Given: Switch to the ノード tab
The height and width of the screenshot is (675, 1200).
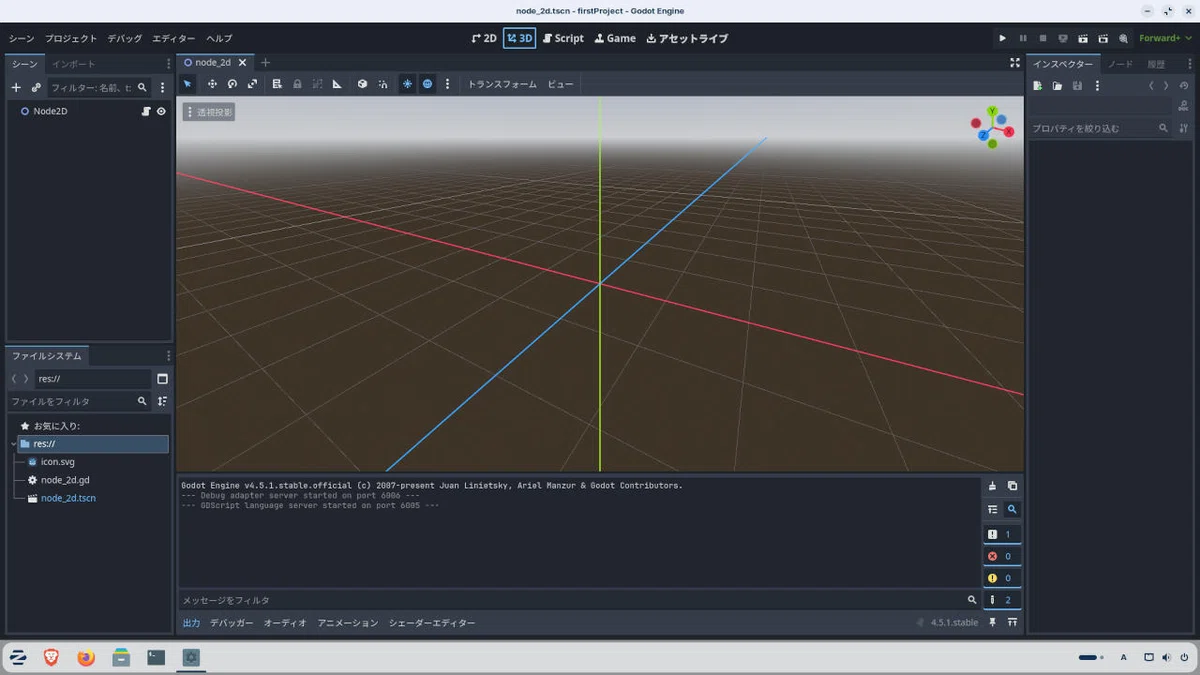Looking at the screenshot, I should [1120, 64].
